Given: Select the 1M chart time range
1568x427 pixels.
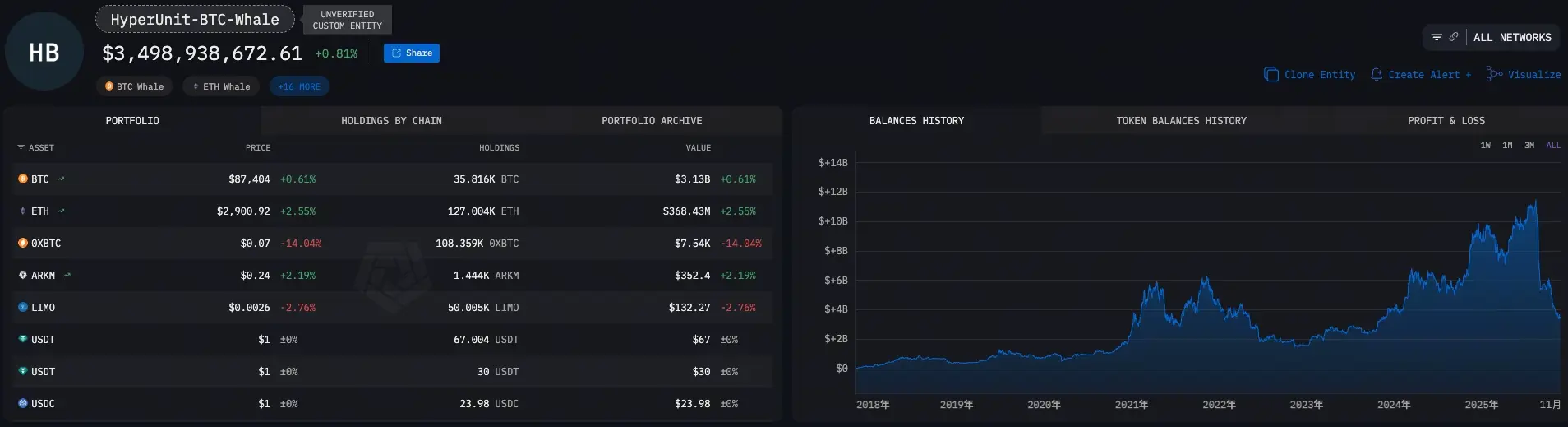Looking at the screenshot, I should pyautogui.click(x=1507, y=146).
